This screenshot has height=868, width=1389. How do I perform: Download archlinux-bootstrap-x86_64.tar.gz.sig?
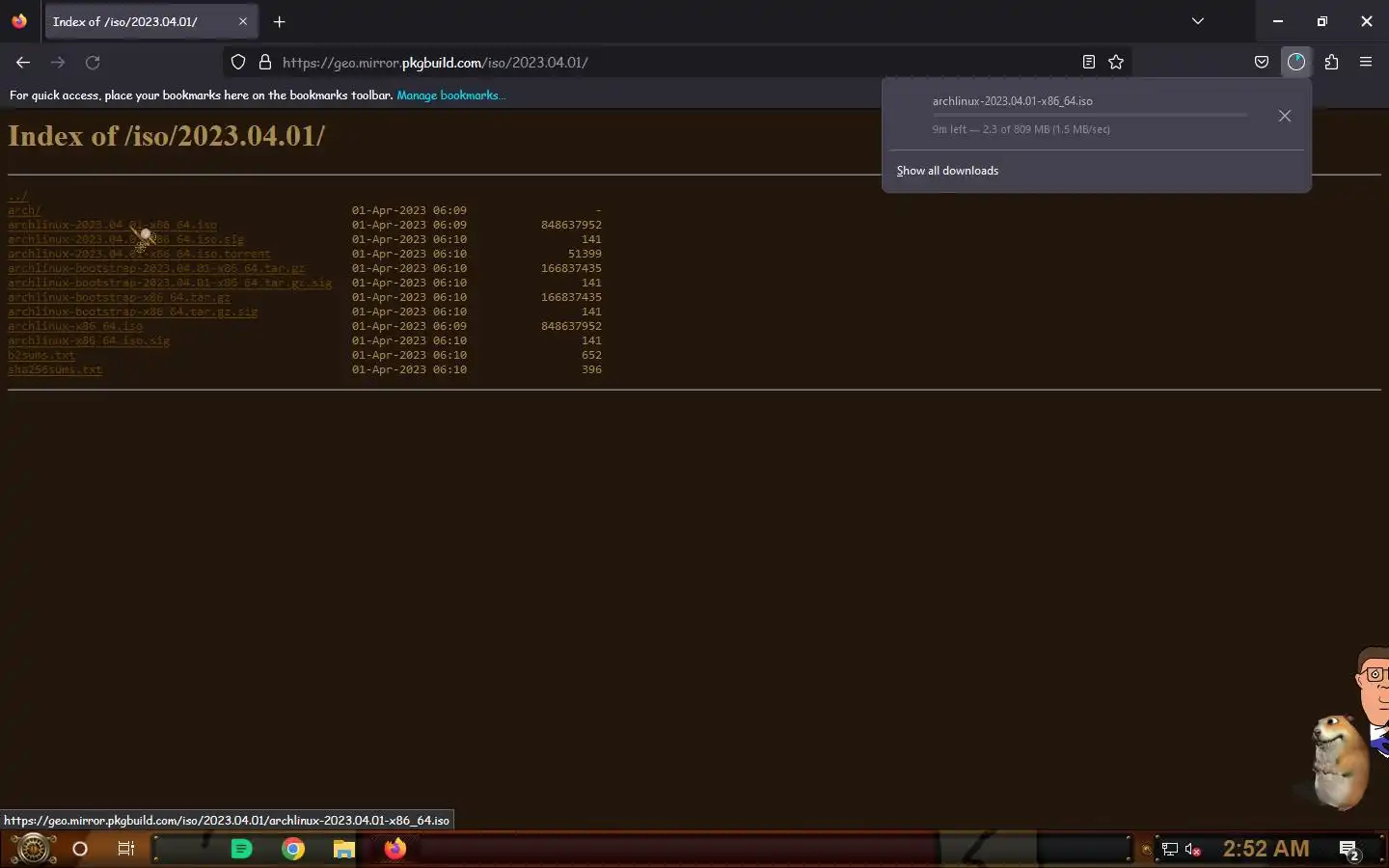(133, 312)
